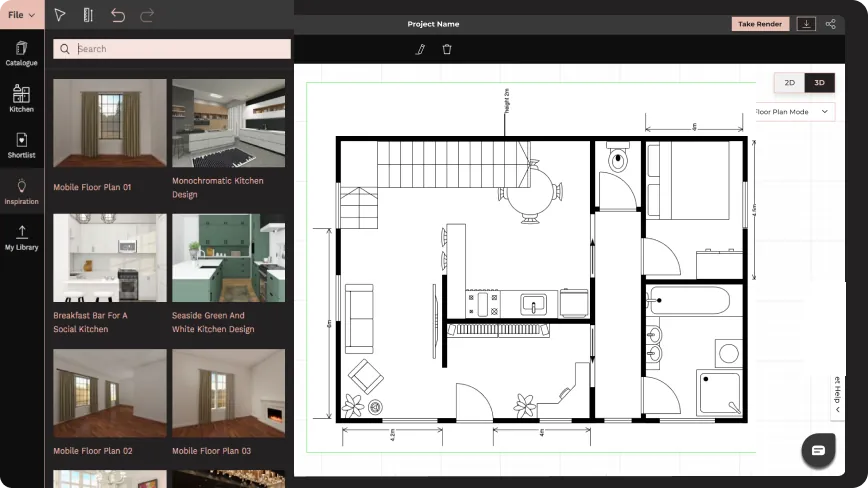Select the kitchen stove cooktop
The height and width of the screenshot is (488, 868).
tap(482, 304)
